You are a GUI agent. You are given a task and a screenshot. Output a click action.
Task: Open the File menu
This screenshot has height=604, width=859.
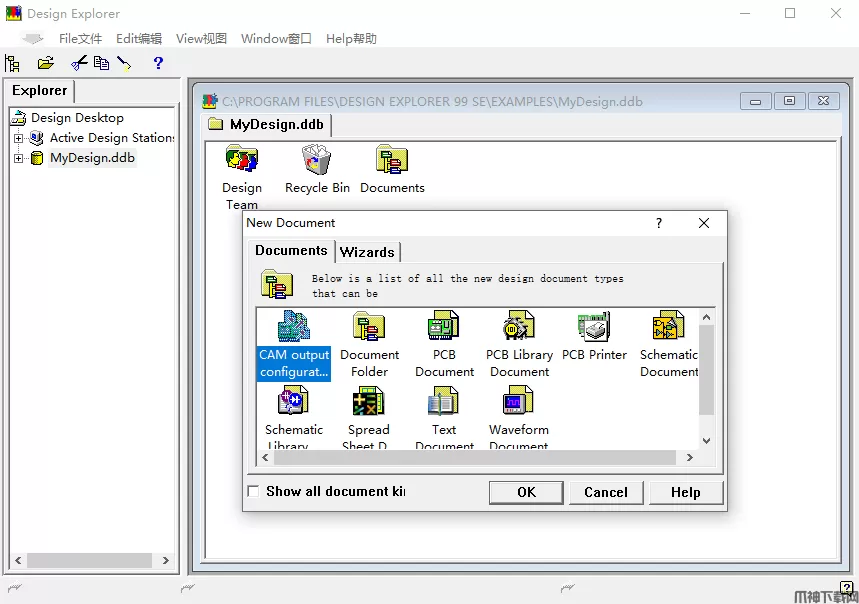[x=80, y=39]
